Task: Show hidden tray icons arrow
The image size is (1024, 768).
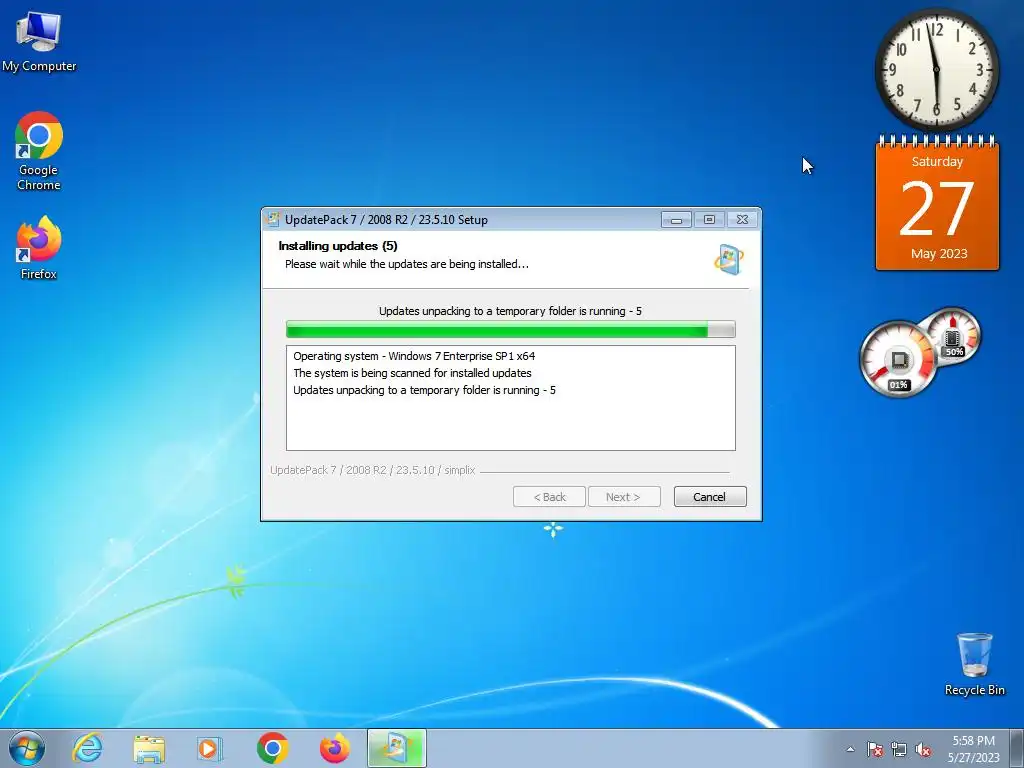Action: [850, 749]
